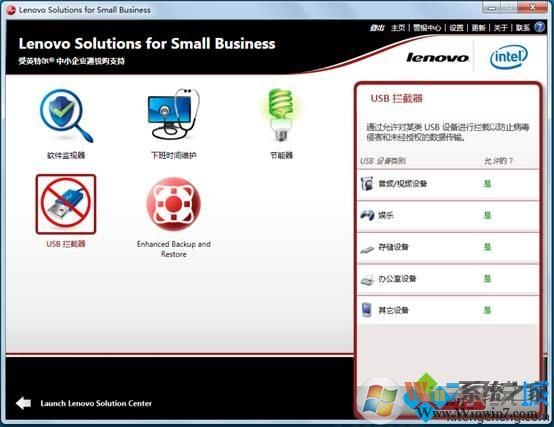Viewport: 554px width, 427px height.
Task: Click the Enhanced Backup and Restore label
Action: 173,249
